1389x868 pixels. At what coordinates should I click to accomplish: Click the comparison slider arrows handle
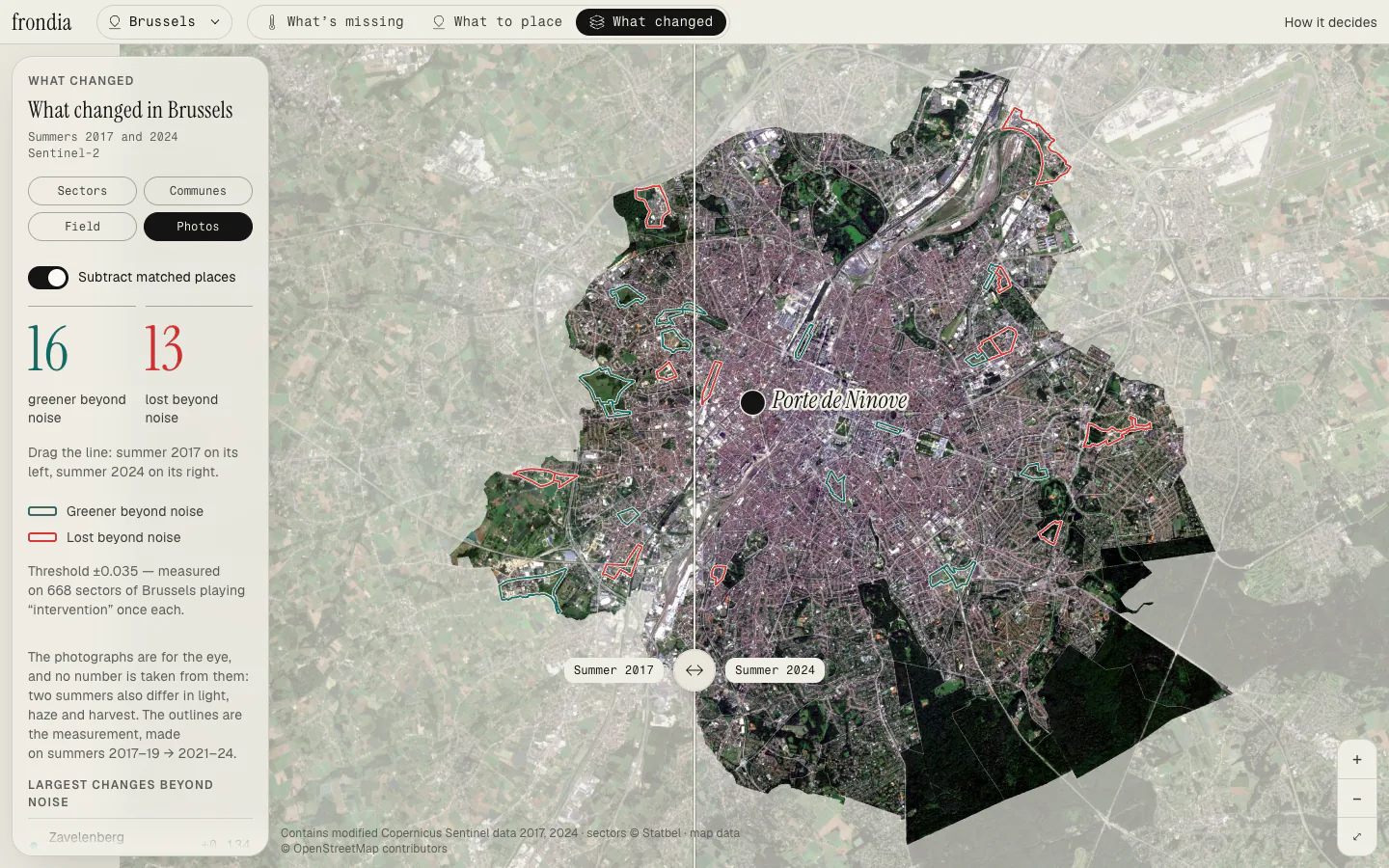(x=694, y=670)
